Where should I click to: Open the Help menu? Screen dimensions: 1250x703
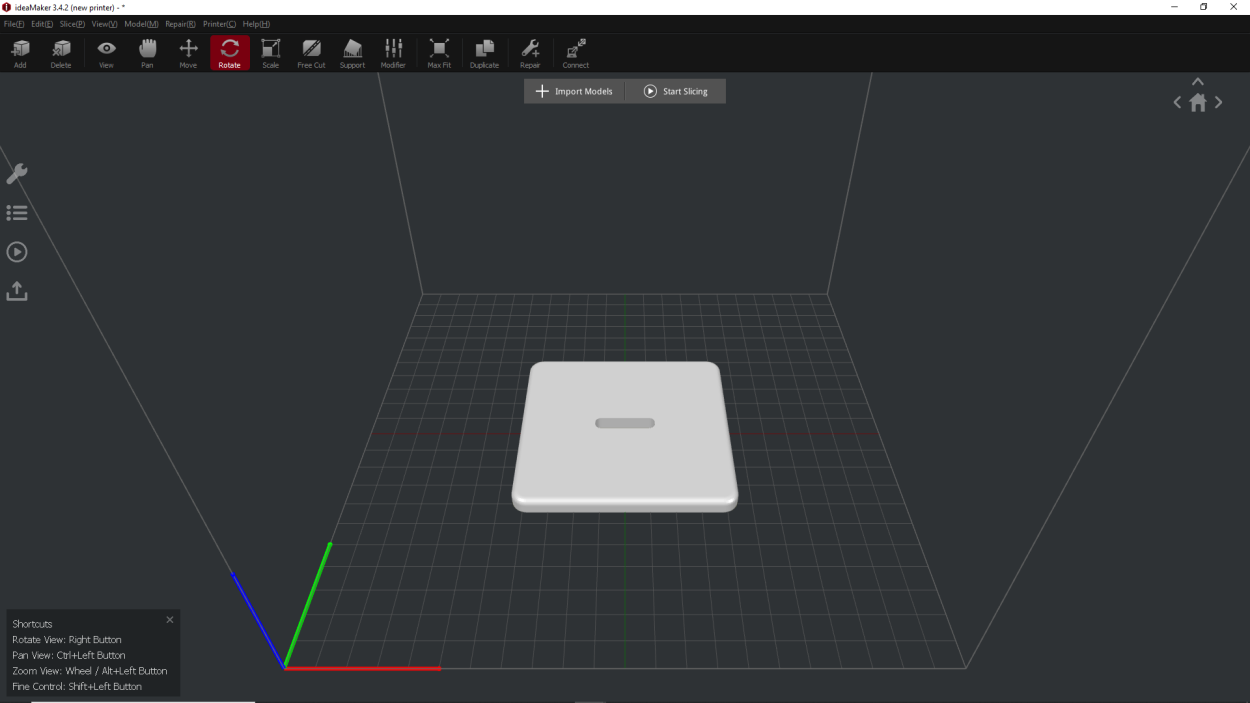256,24
